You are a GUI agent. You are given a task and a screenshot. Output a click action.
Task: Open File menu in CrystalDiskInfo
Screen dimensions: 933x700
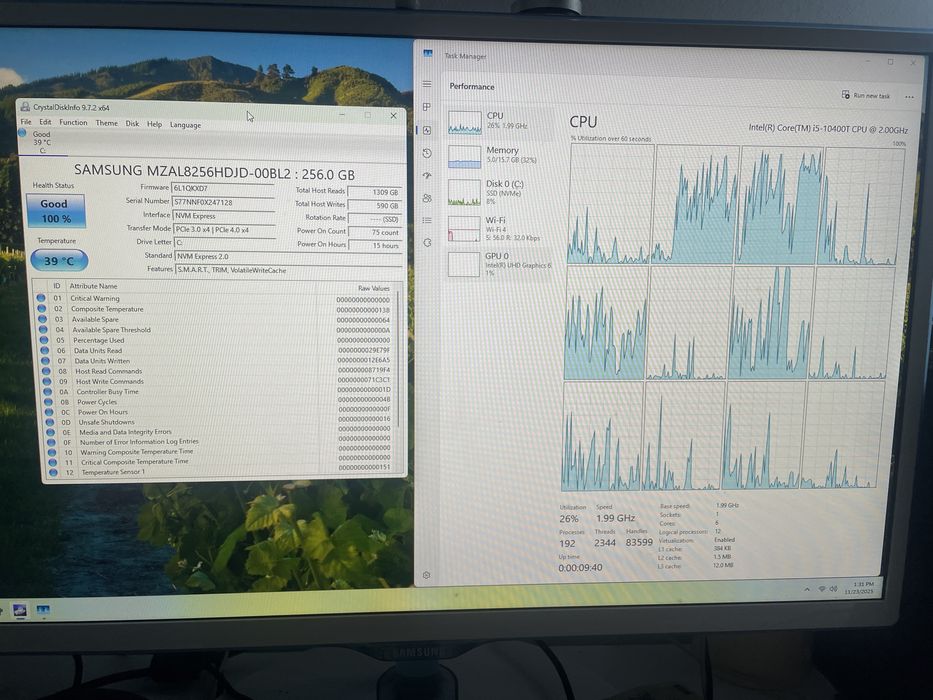pyautogui.click(x=26, y=121)
